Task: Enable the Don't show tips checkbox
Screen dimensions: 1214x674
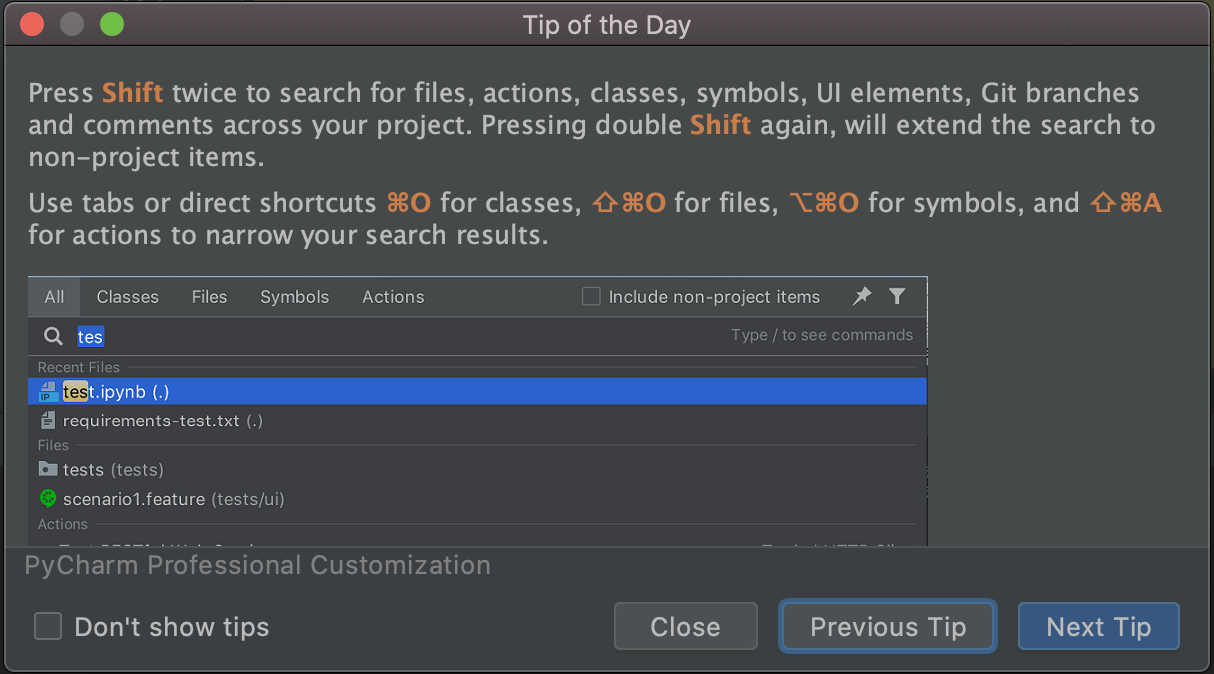Action: click(48, 627)
